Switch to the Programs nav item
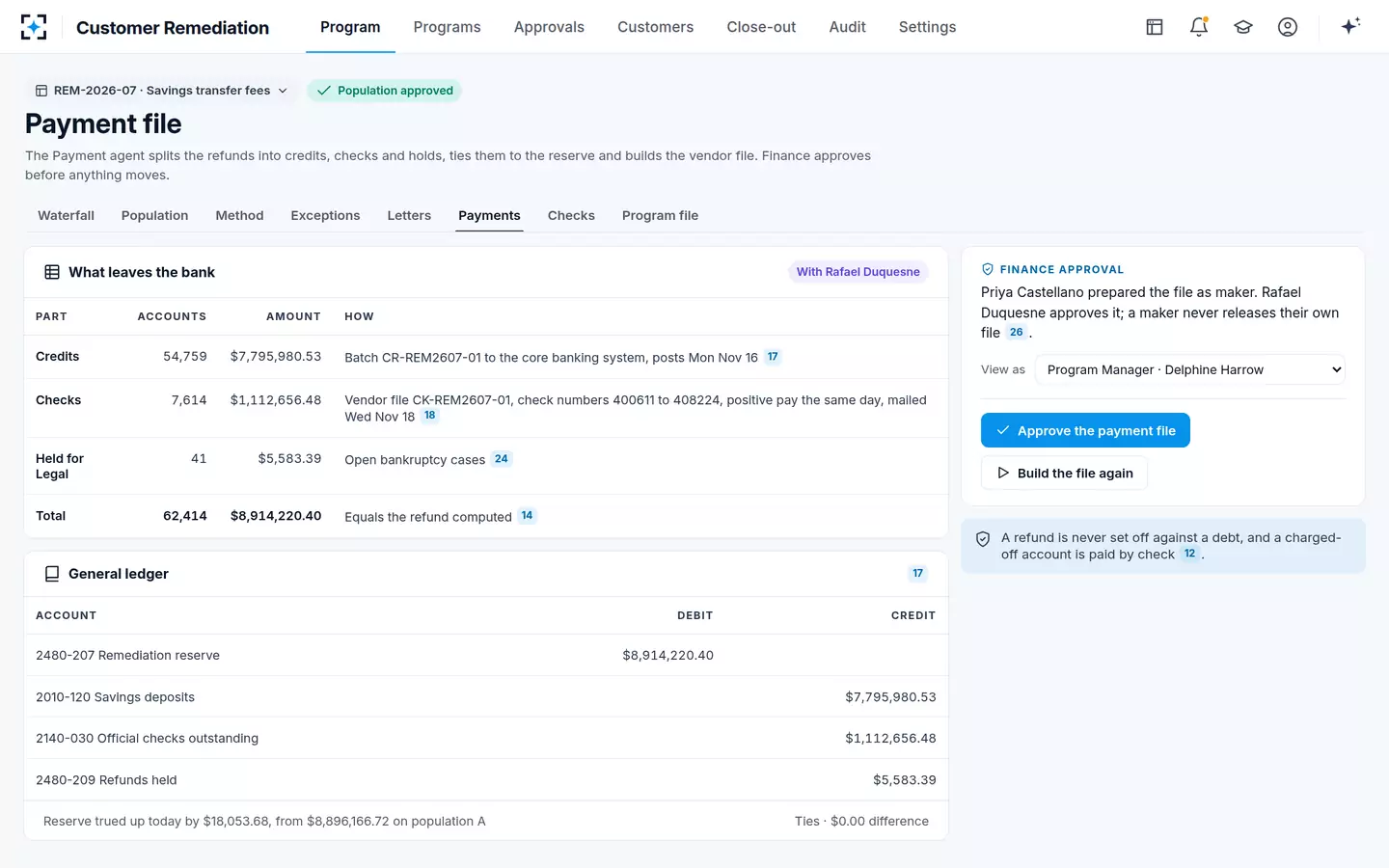Viewport: 1389px width, 868px height. click(447, 27)
